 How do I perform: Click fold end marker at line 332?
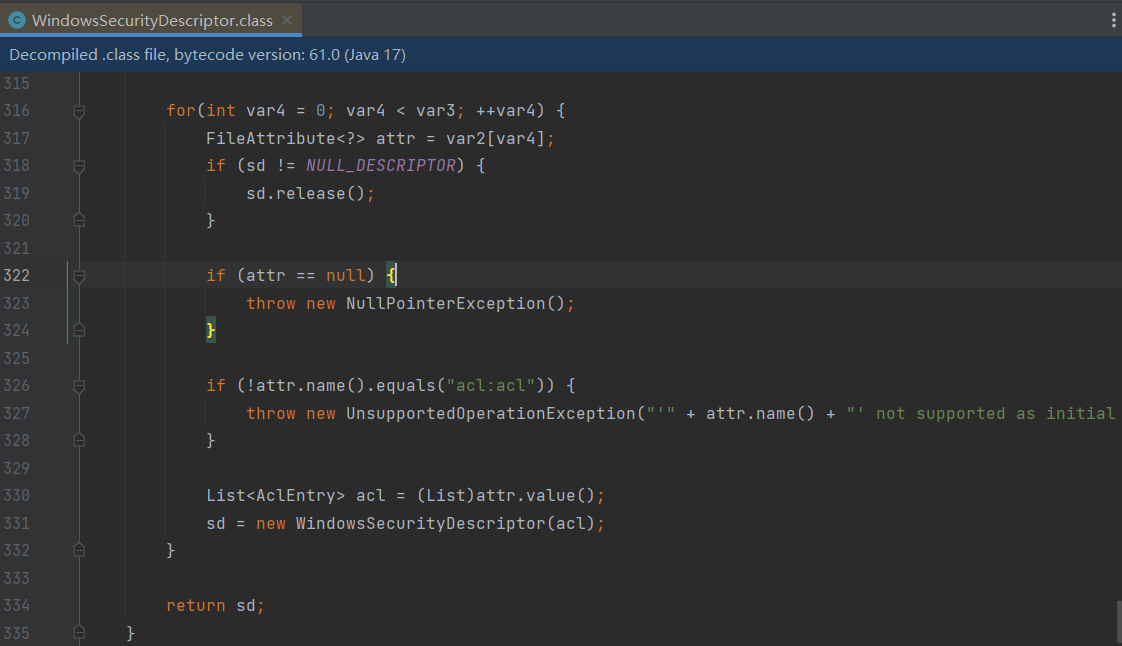[x=79, y=550]
